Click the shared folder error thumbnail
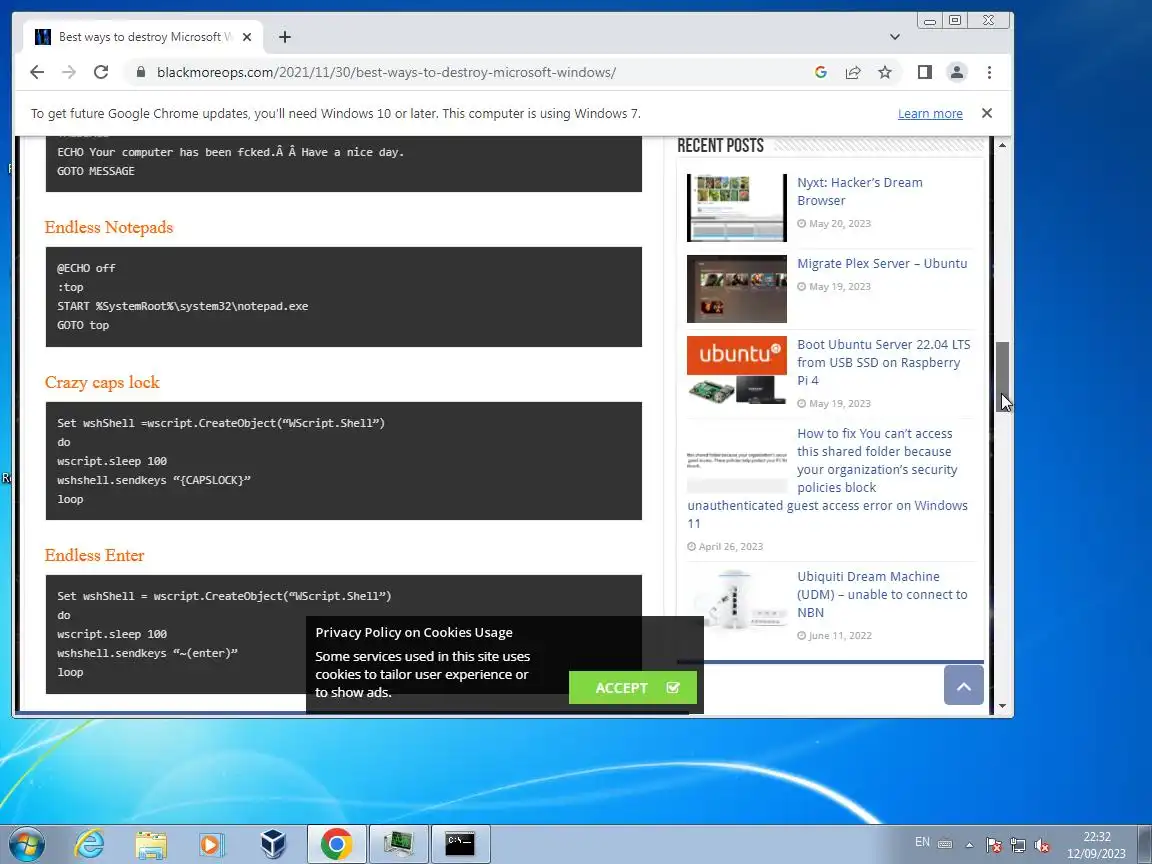Viewport: 1152px width, 864px height. [736, 459]
